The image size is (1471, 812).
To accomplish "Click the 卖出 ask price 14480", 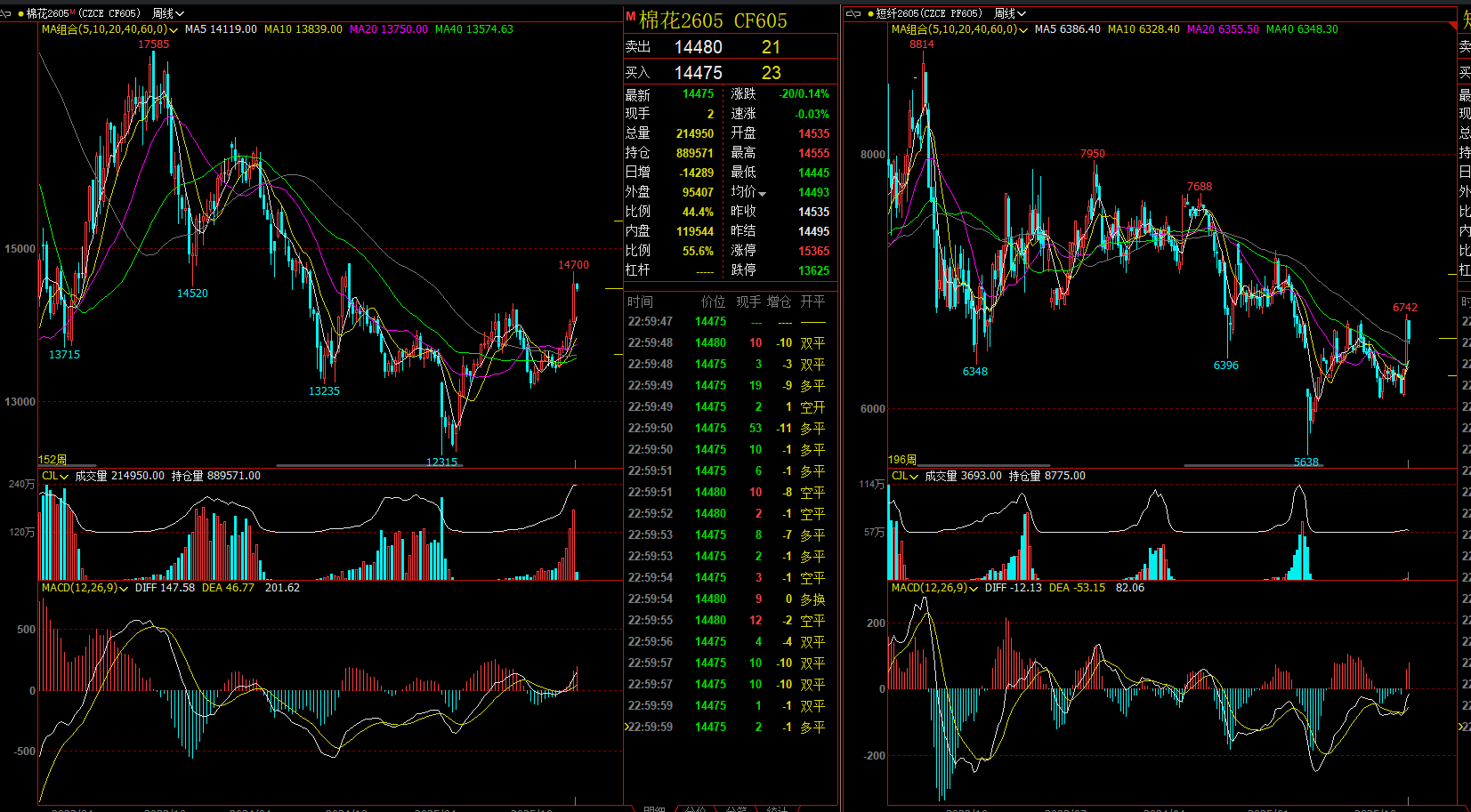I will point(698,47).
